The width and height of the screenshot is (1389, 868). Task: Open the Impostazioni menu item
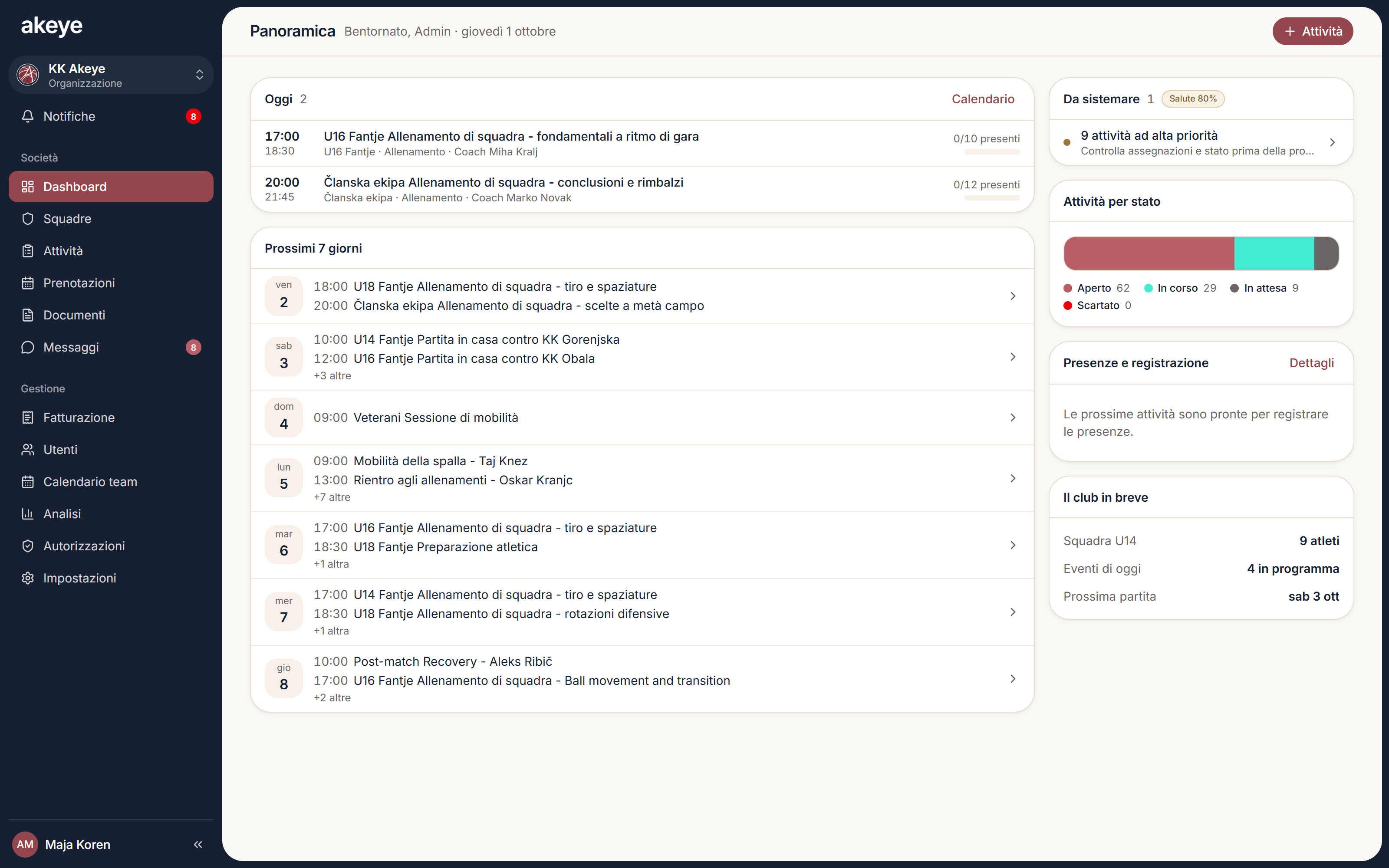(111, 578)
